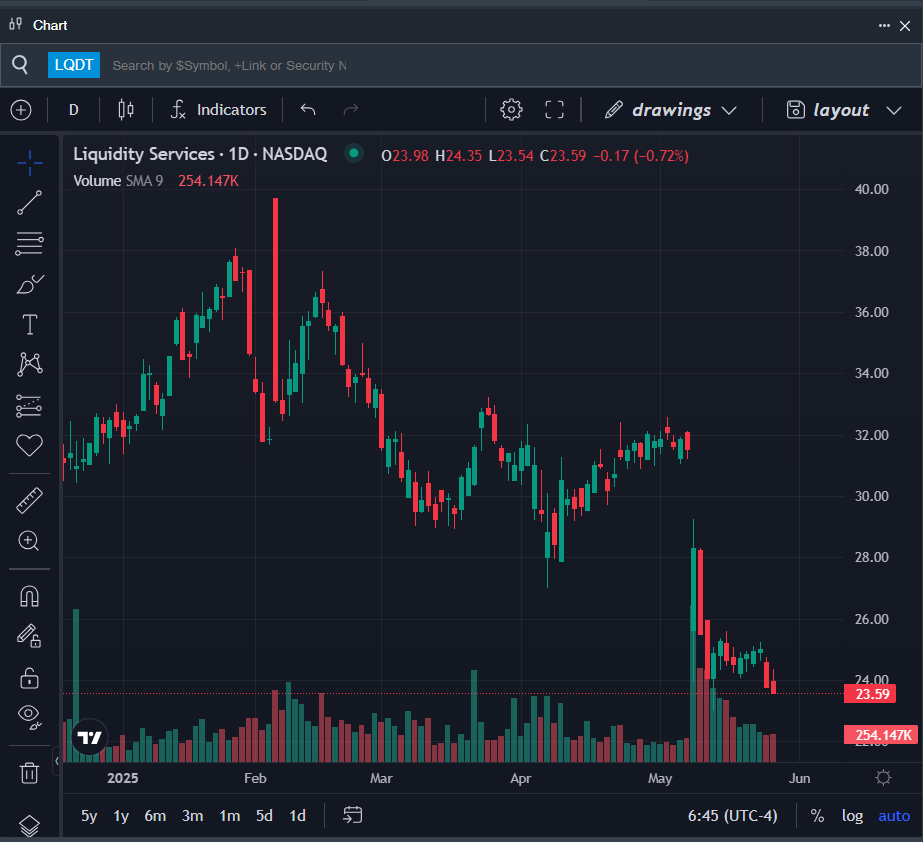Select the trend line drawing tool
Screen dimensions: 923x842
click(29, 203)
